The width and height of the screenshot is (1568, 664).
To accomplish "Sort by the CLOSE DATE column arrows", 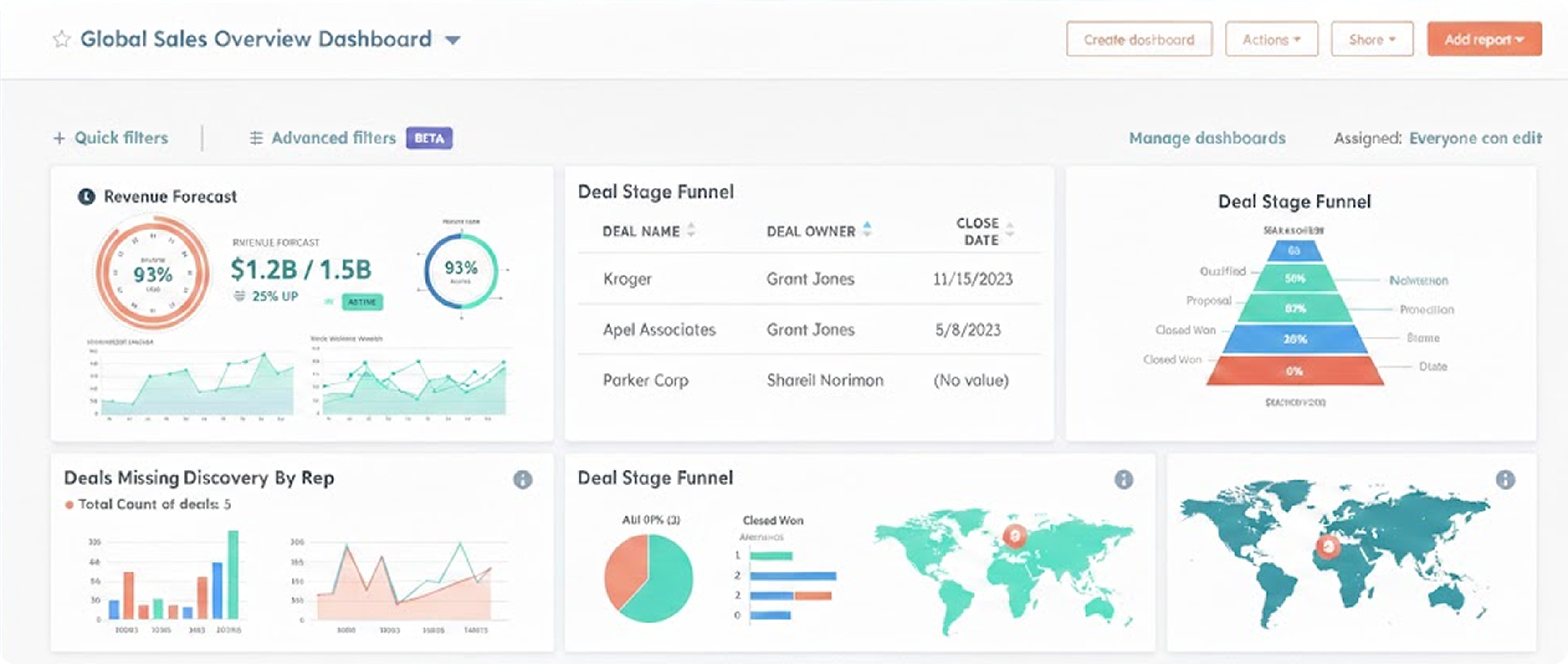I will click(1010, 230).
